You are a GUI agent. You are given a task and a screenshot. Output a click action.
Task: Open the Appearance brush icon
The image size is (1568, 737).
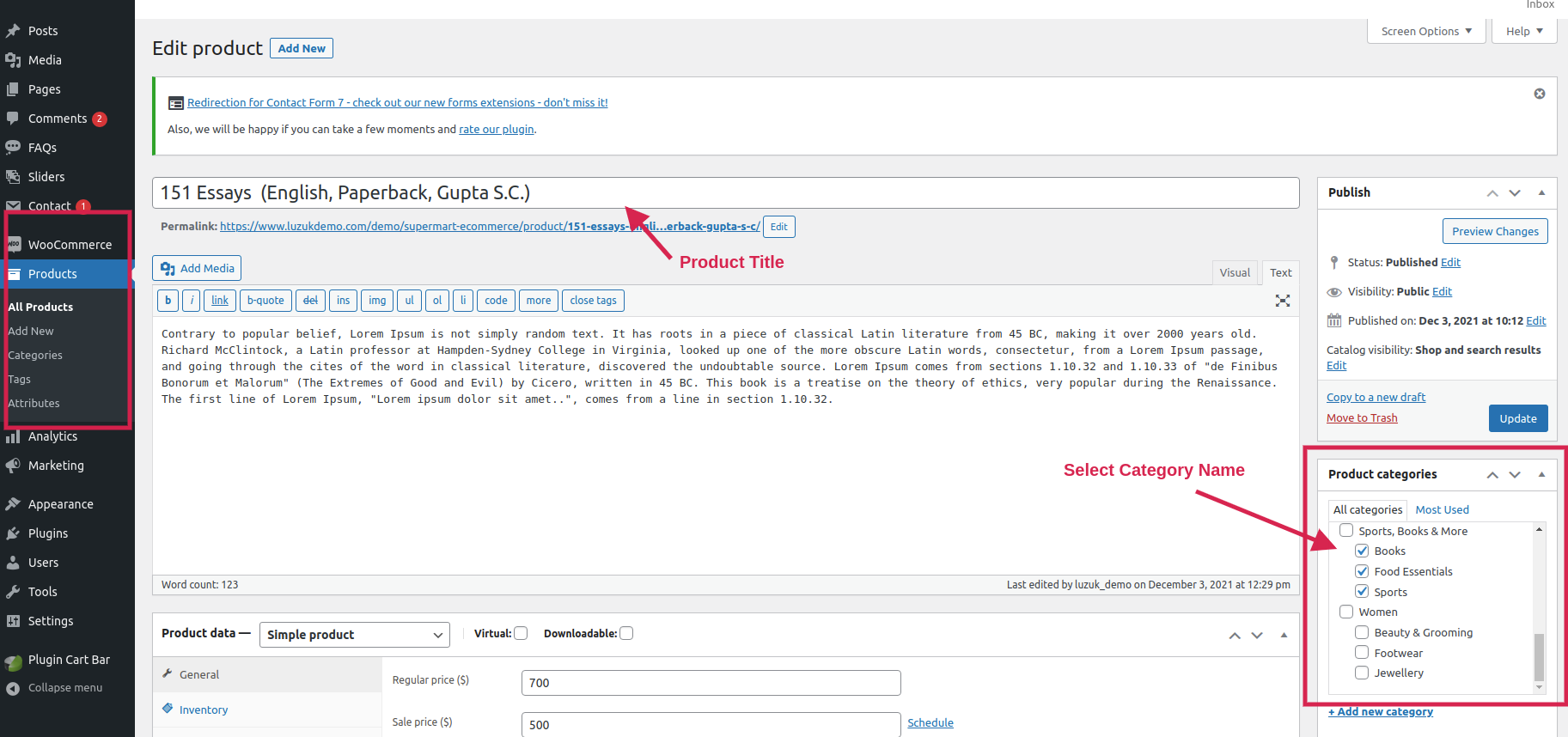click(x=13, y=504)
